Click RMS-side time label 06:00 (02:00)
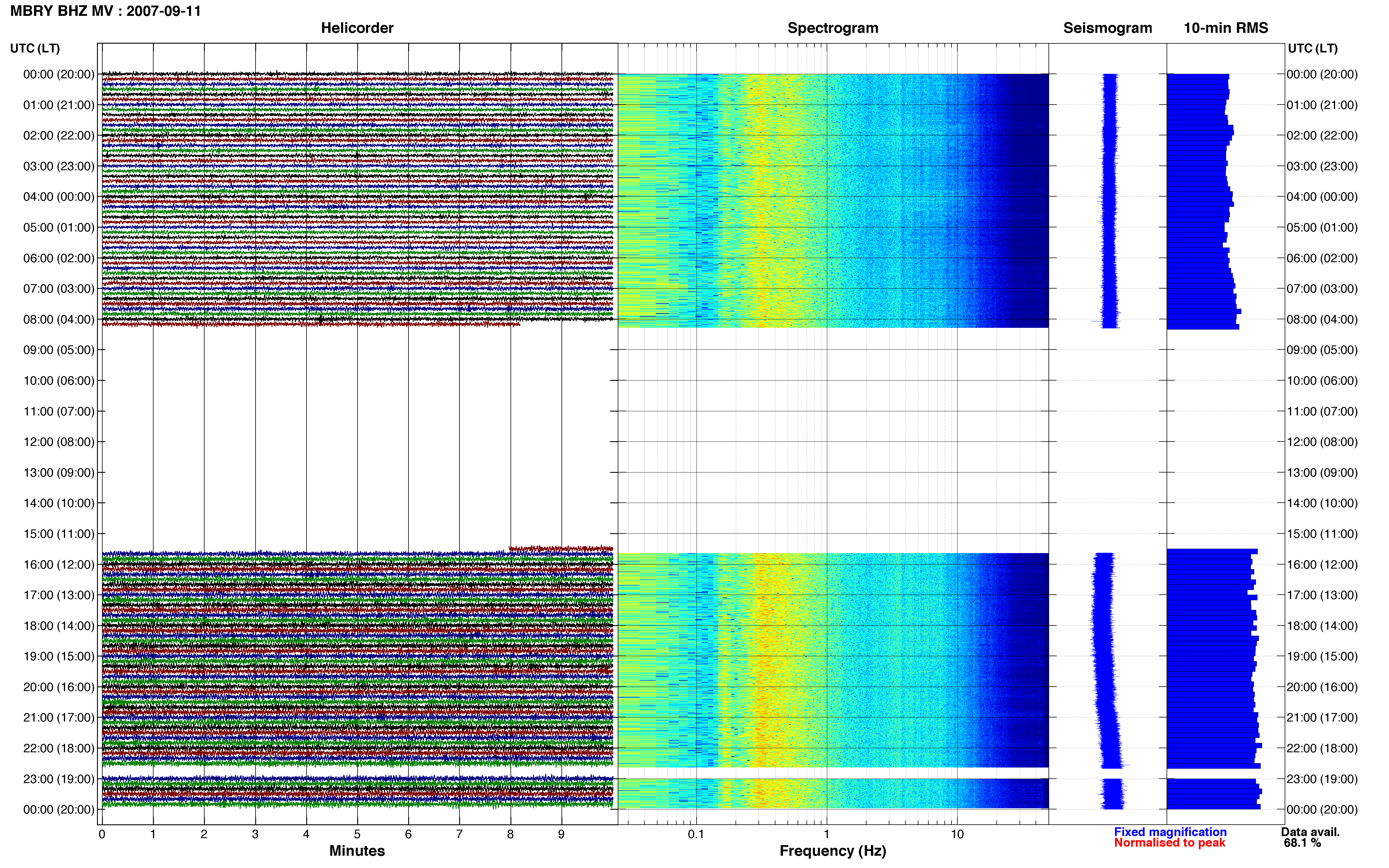 click(1322, 258)
